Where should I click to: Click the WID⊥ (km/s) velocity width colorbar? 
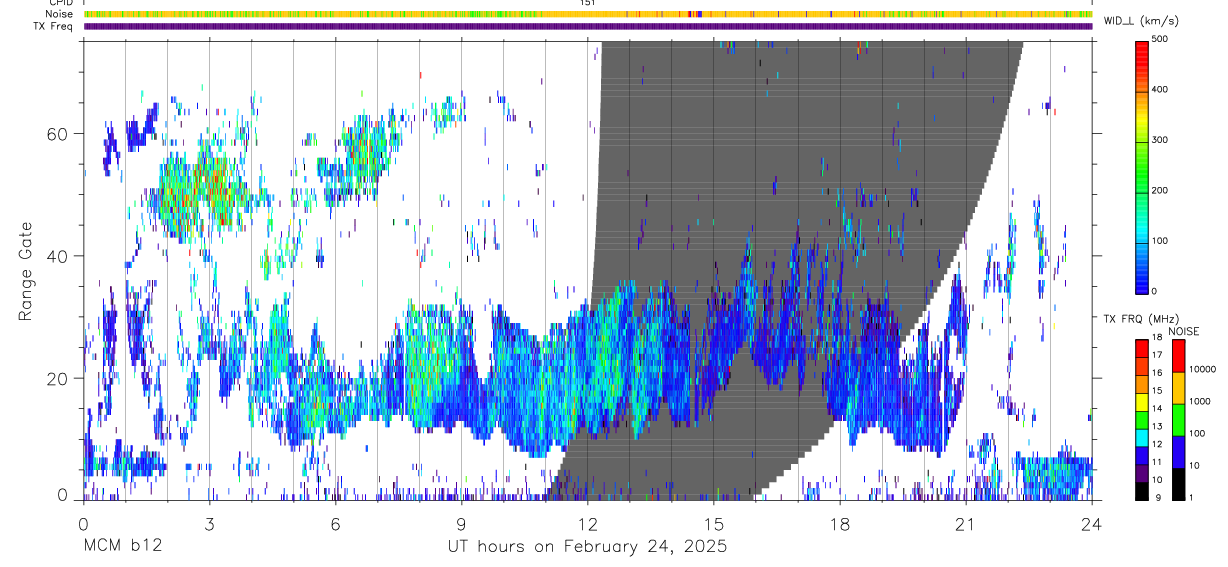coord(1142,166)
